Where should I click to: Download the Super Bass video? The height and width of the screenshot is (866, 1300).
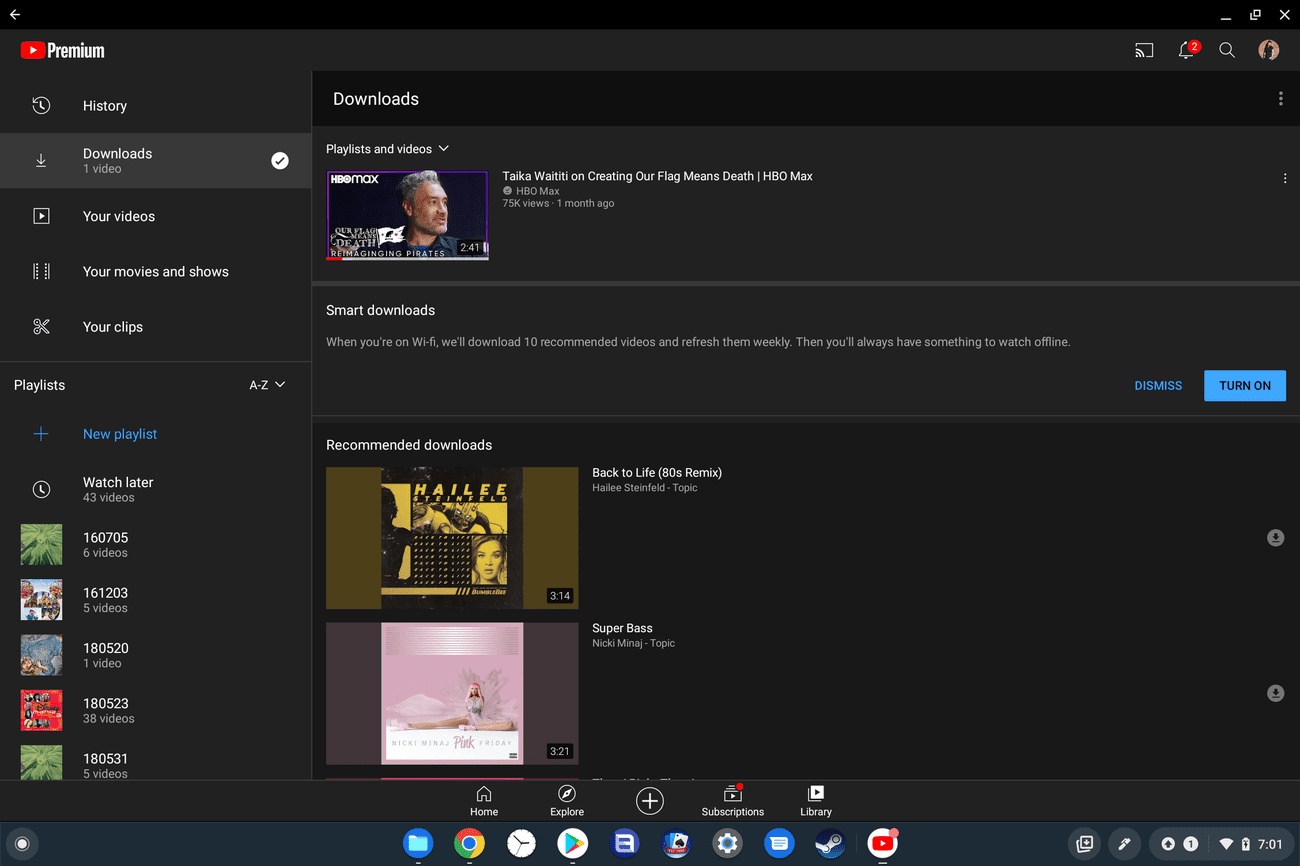tap(1275, 693)
